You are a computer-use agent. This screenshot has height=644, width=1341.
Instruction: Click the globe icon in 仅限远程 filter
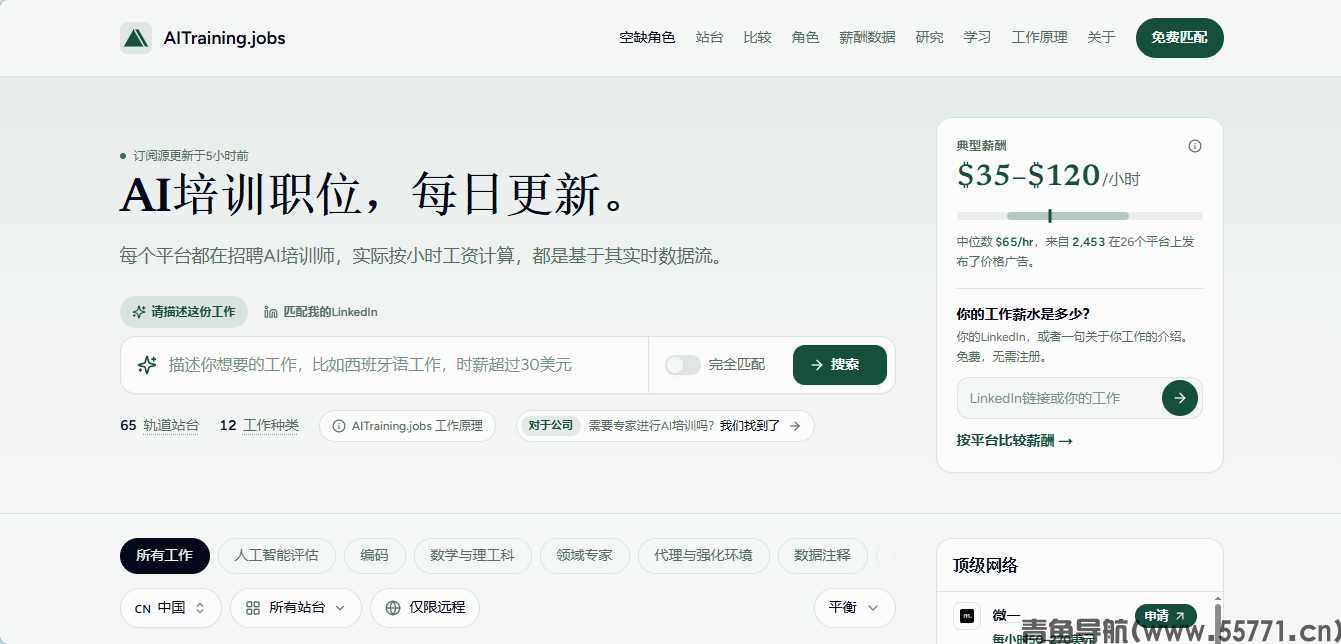click(393, 608)
